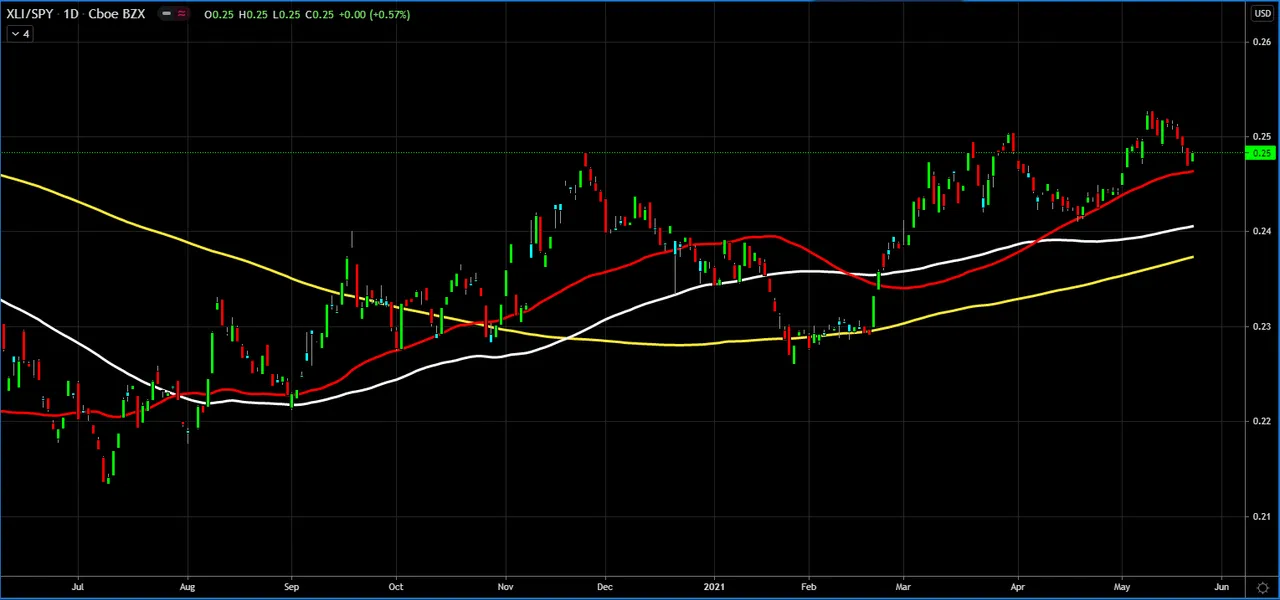Click the Sep label on time axis
Screen dimensions: 1280x600
(291, 588)
